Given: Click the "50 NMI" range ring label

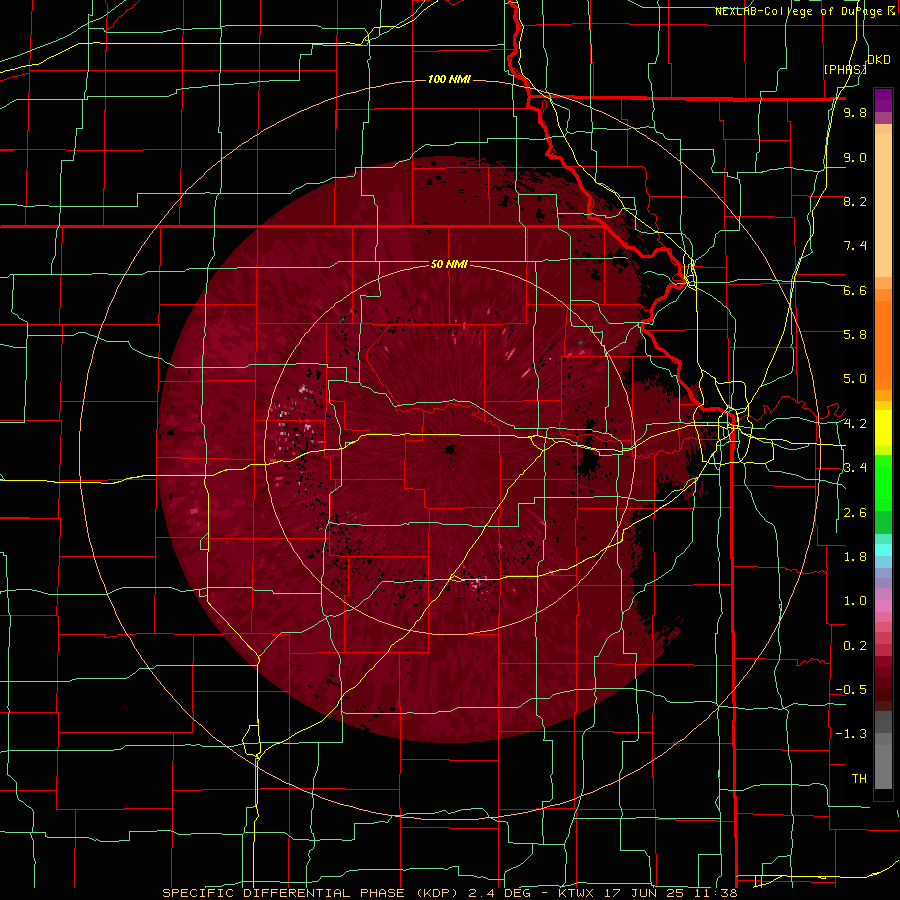Looking at the screenshot, I should pyautogui.click(x=449, y=264).
